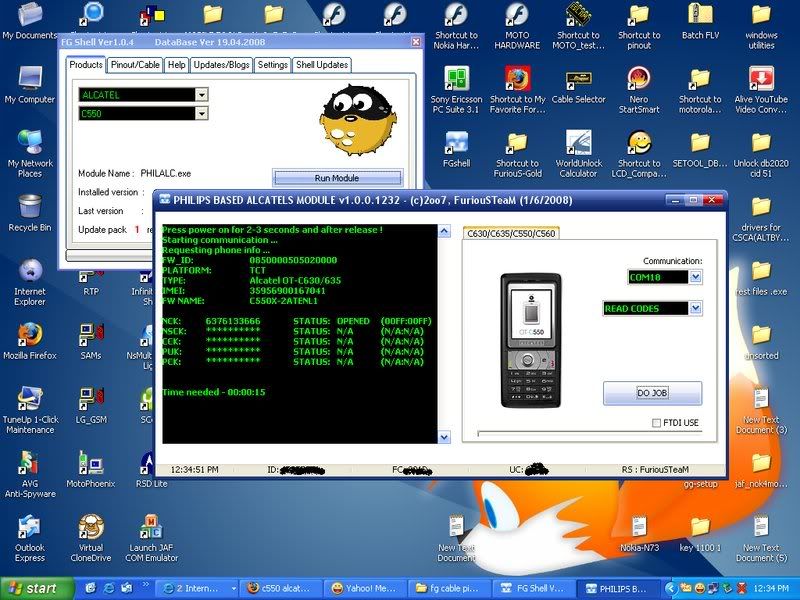The image size is (800, 600).
Task: Open key 1100 1 folder
Action: coord(700,534)
